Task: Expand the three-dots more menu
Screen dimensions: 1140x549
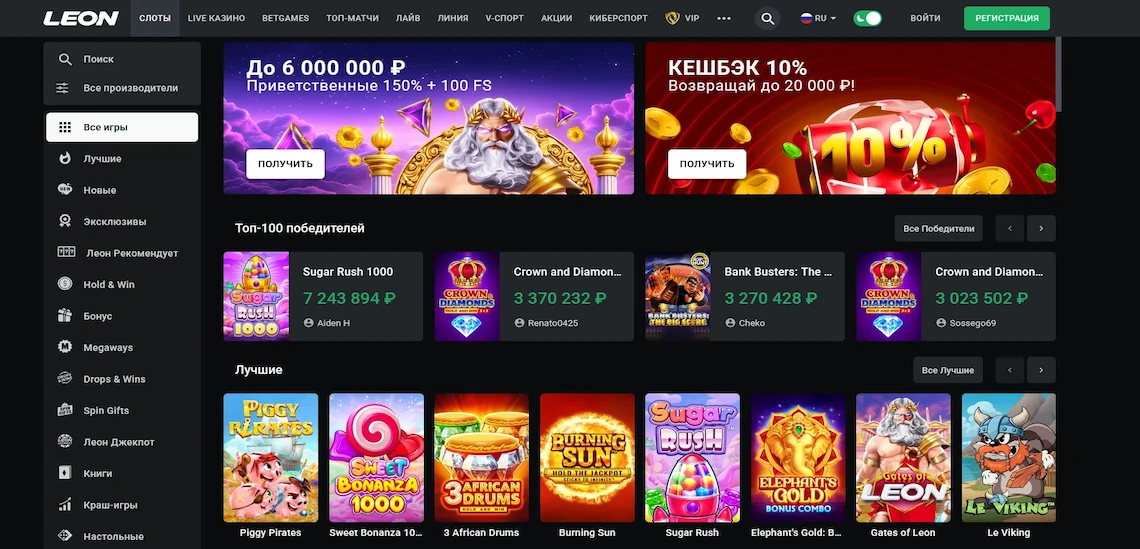Action: pos(723,18)
